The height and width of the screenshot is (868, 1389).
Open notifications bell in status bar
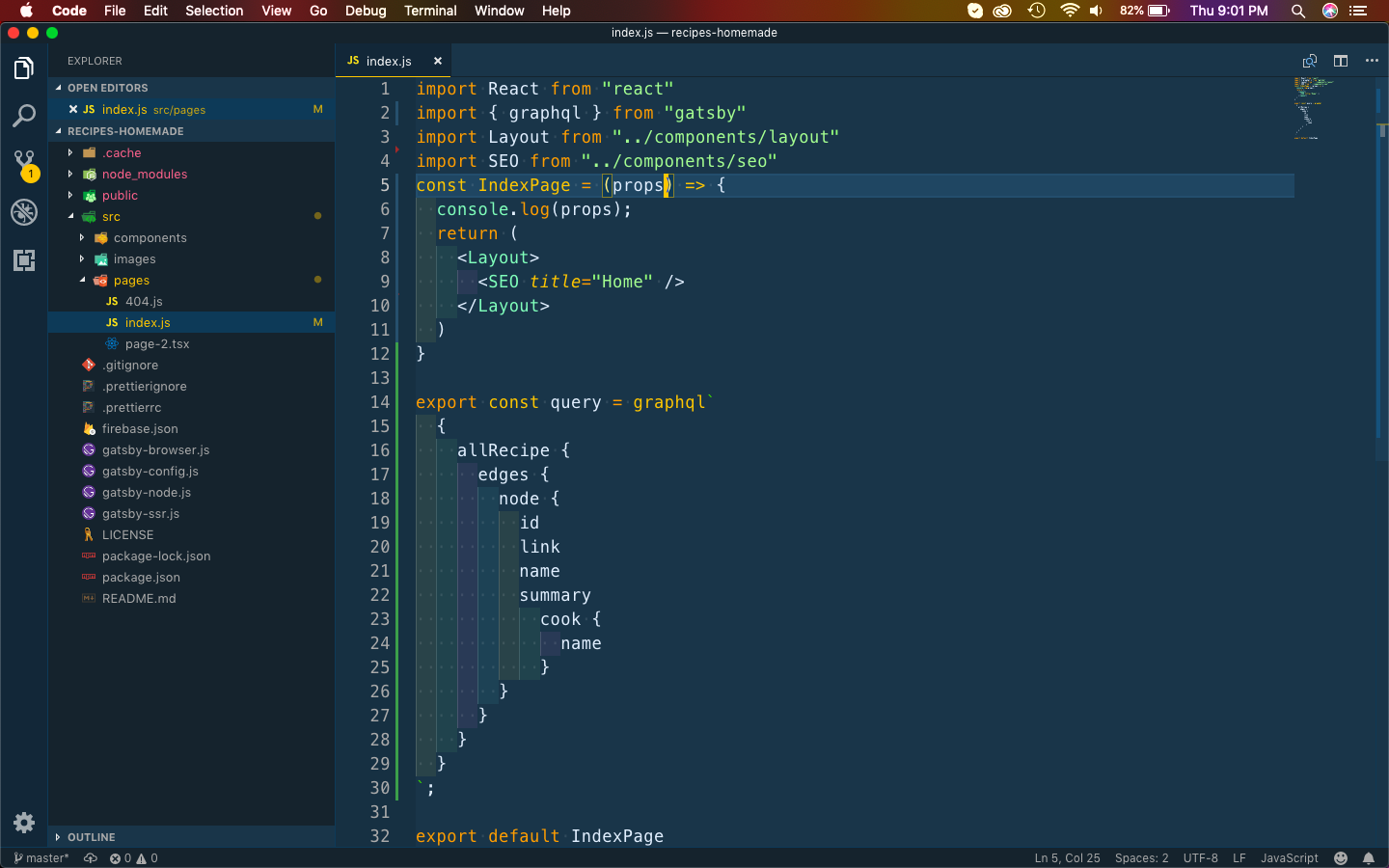tap(1369, 858)
